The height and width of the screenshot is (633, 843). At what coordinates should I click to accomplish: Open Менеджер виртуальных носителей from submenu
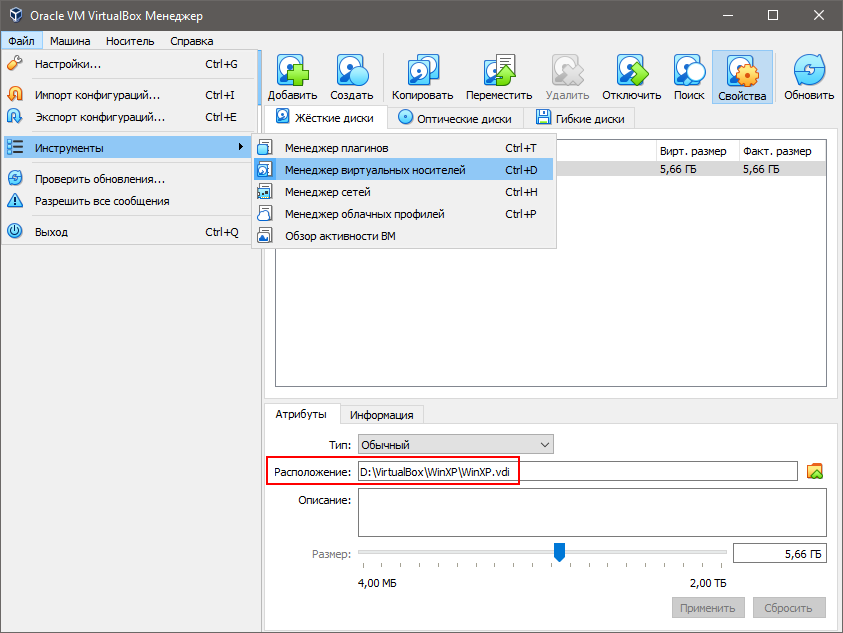click(x=404, y=170)
